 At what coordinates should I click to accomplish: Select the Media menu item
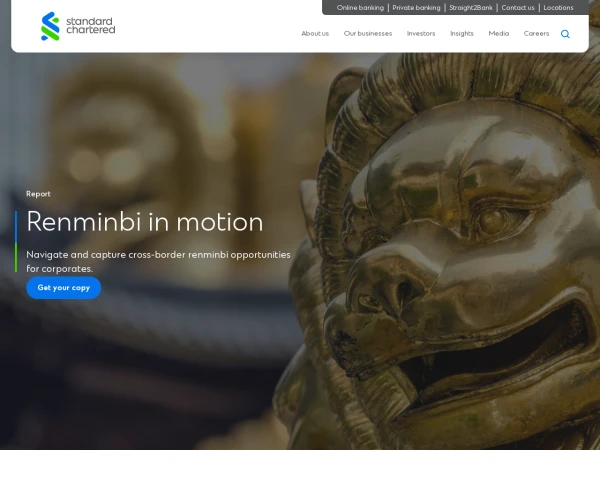(x=499, y=34)
